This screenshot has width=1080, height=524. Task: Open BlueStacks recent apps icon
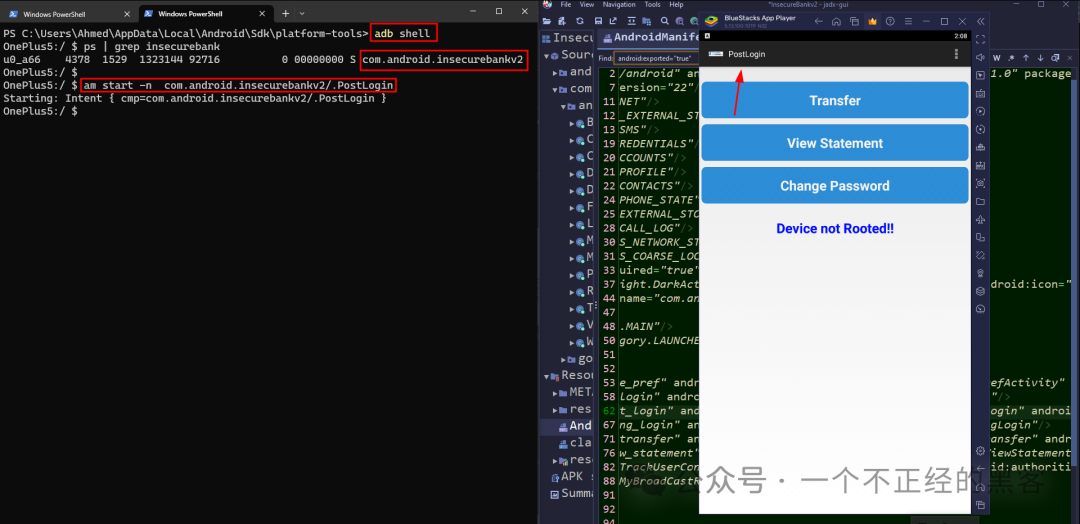855,21
